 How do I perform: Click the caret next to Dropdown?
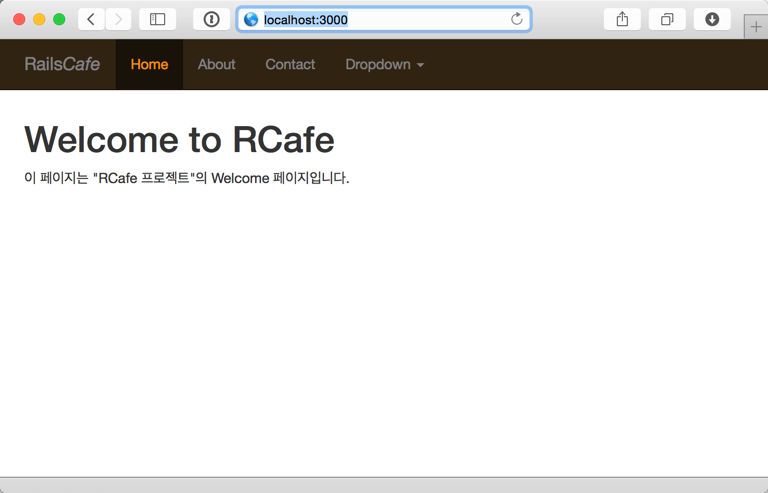(420, 65)
